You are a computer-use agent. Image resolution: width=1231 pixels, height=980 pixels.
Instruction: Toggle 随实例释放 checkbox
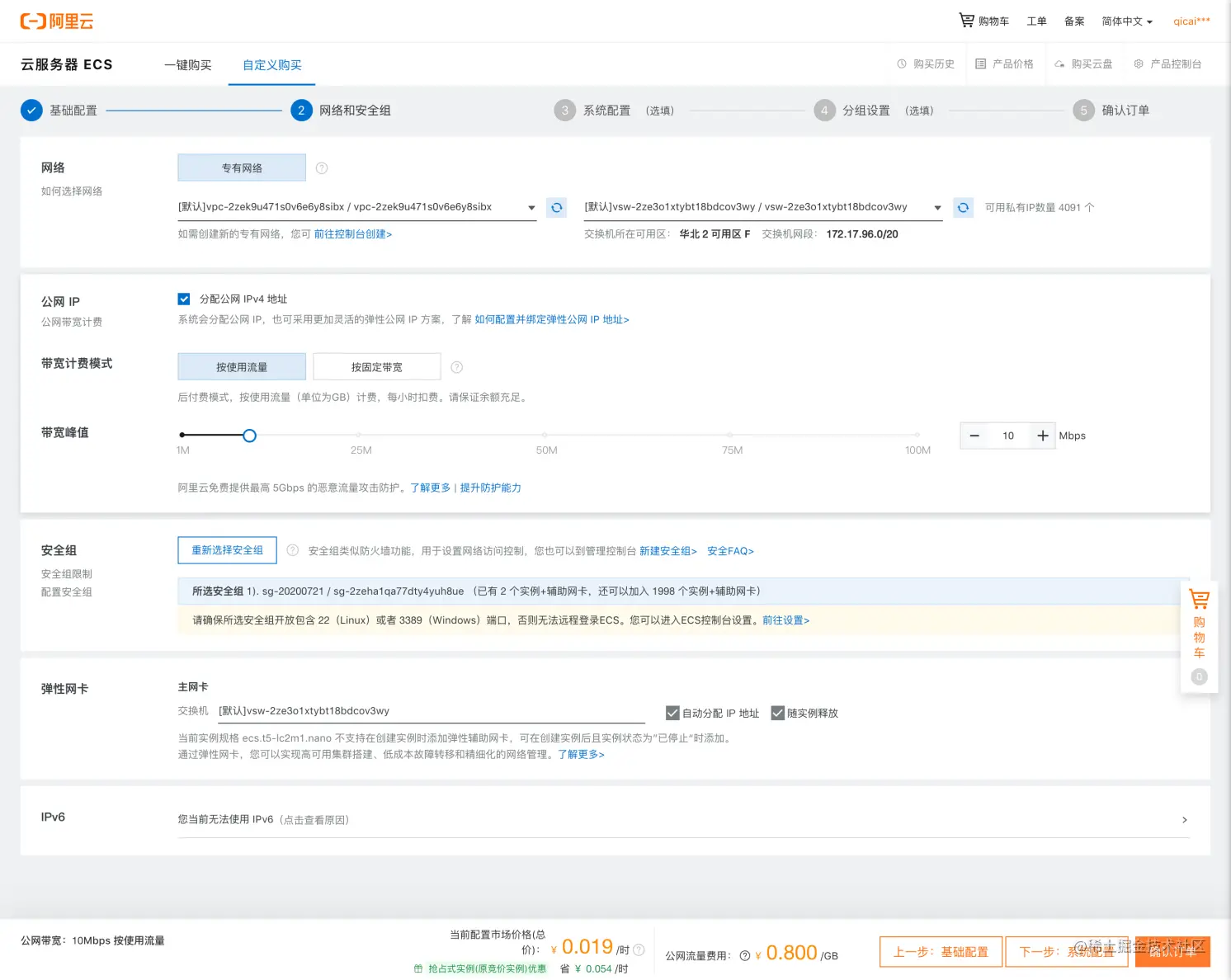coord(777,713)
